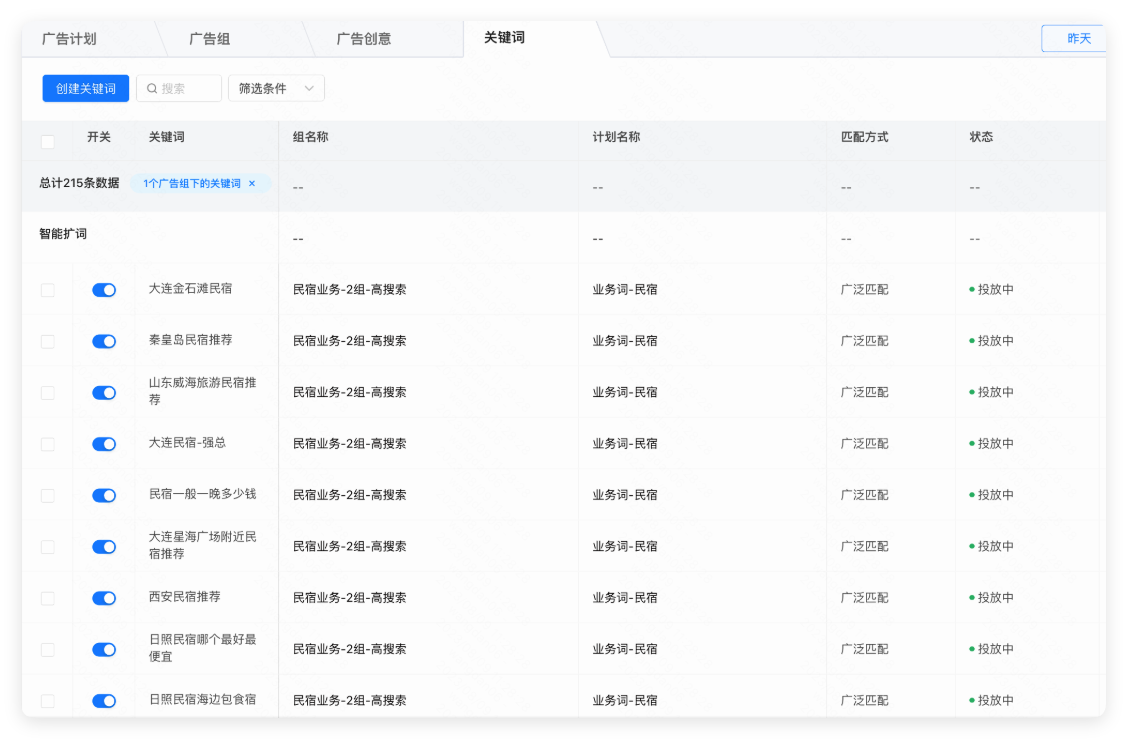The image size is (1127, 739).
Task: Click keyword text 西安民宿推荐
Action: click(x=185, y=597)
